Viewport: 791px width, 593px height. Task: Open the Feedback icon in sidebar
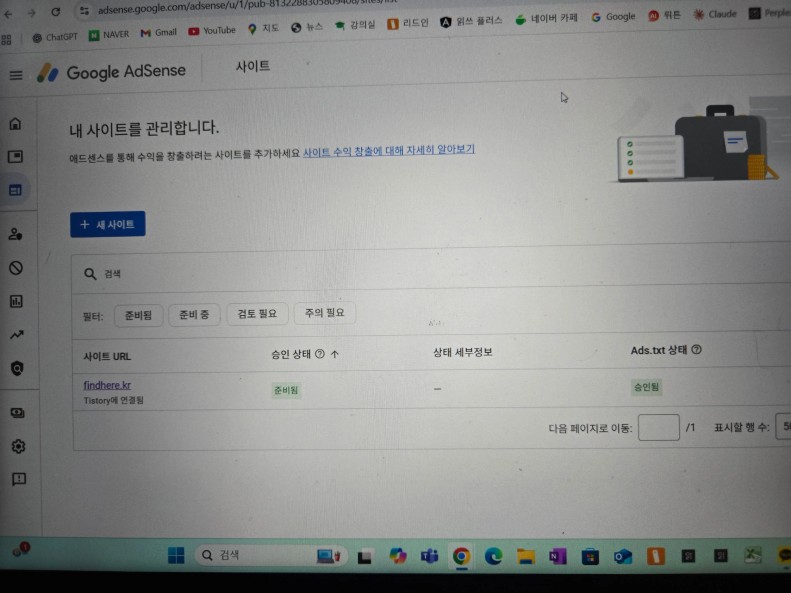19,479
